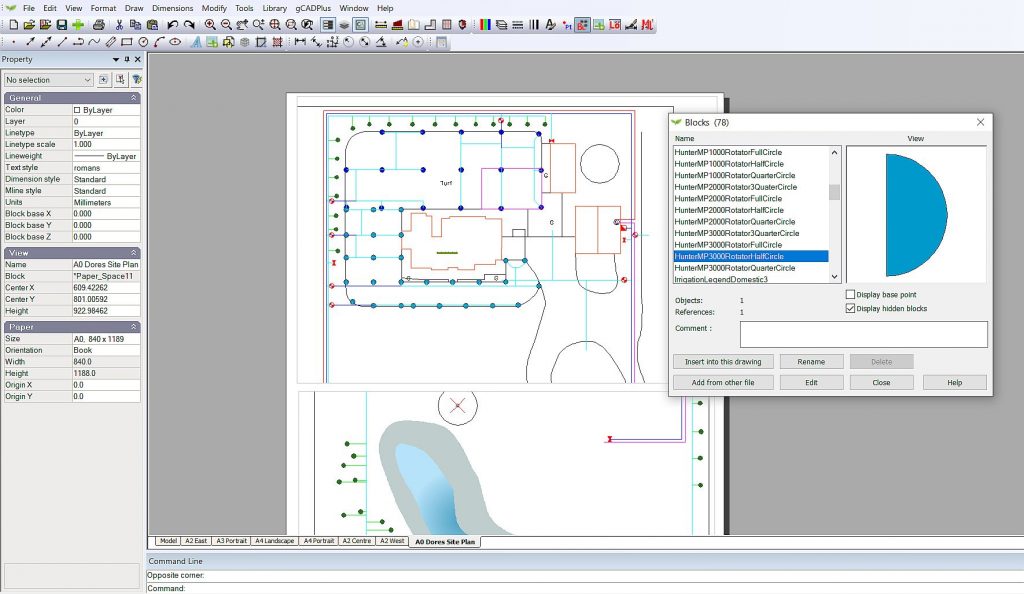The height and width of the screenshot is (594, 1024).
Task: Select the Circle drawing tool
Action: (142, 40)
